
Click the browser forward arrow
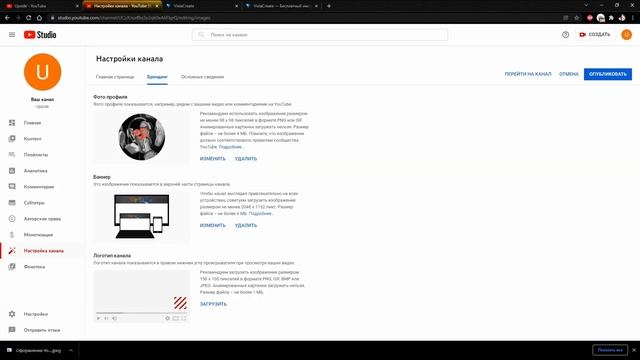pos(18,18)
